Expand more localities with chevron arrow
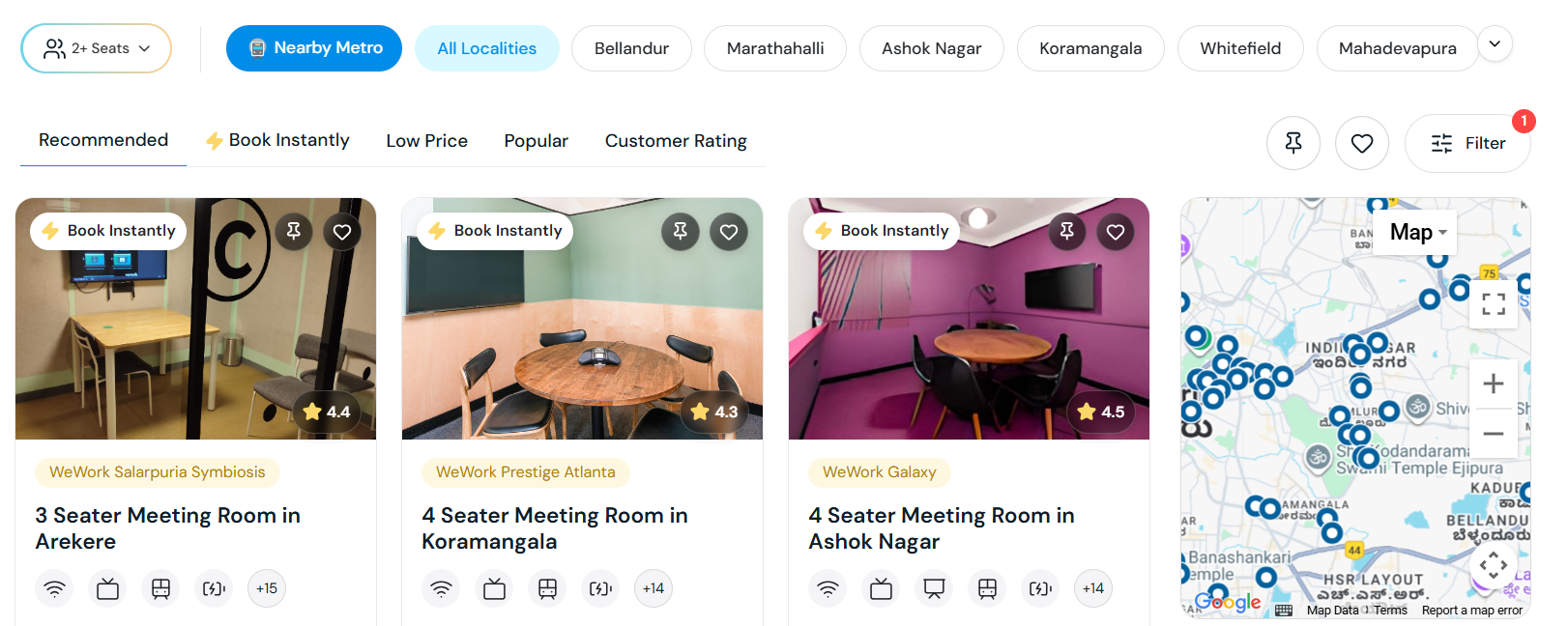 pos(1495,44)
